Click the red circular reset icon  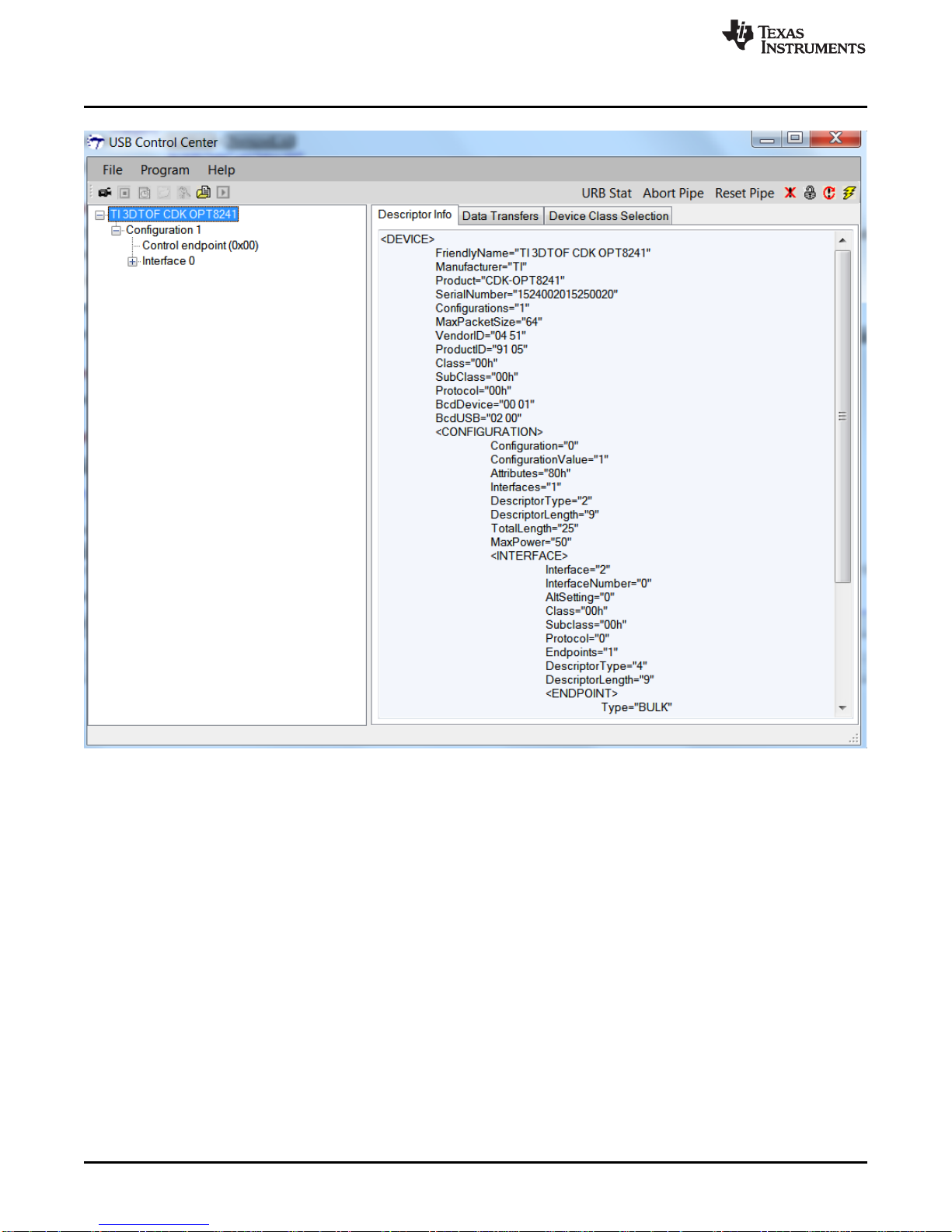pos(829,193)
